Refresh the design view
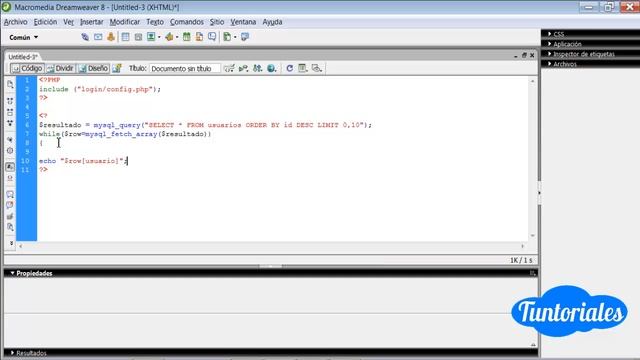The width and height of the screenshot is (640, 360). click(x=289, y=69)
